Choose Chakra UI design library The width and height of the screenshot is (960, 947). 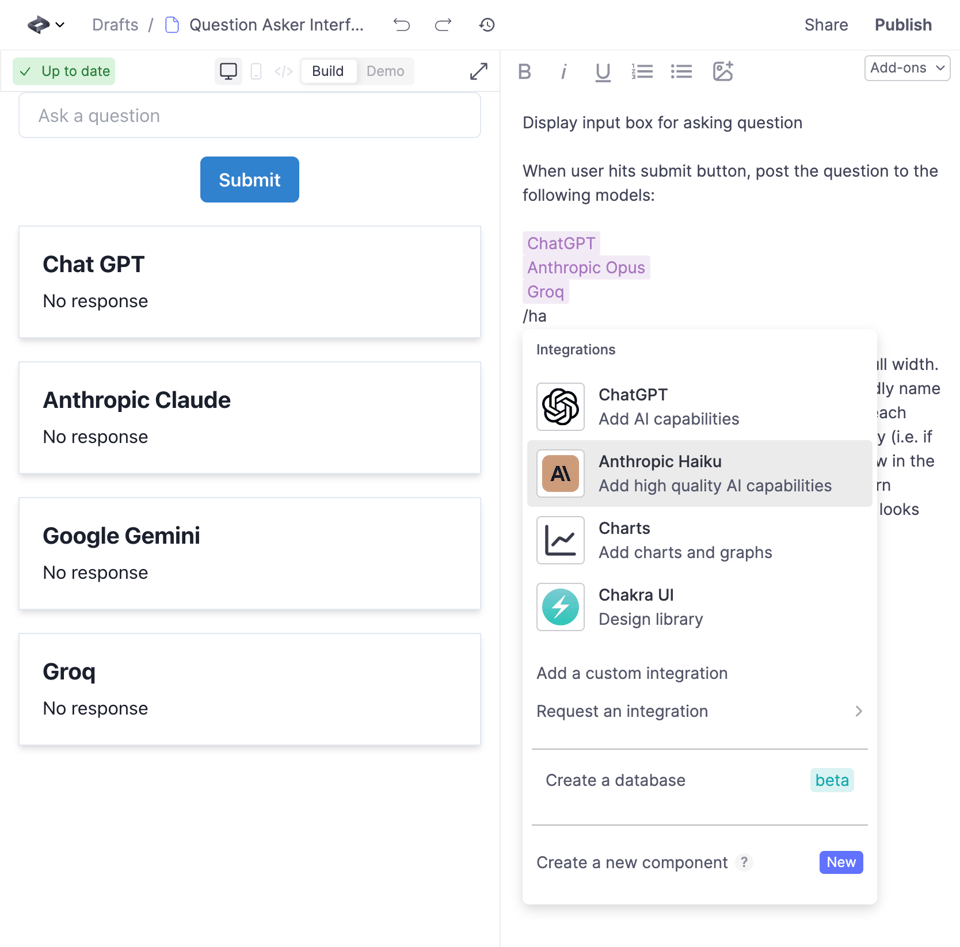click(x=700, y=607)
